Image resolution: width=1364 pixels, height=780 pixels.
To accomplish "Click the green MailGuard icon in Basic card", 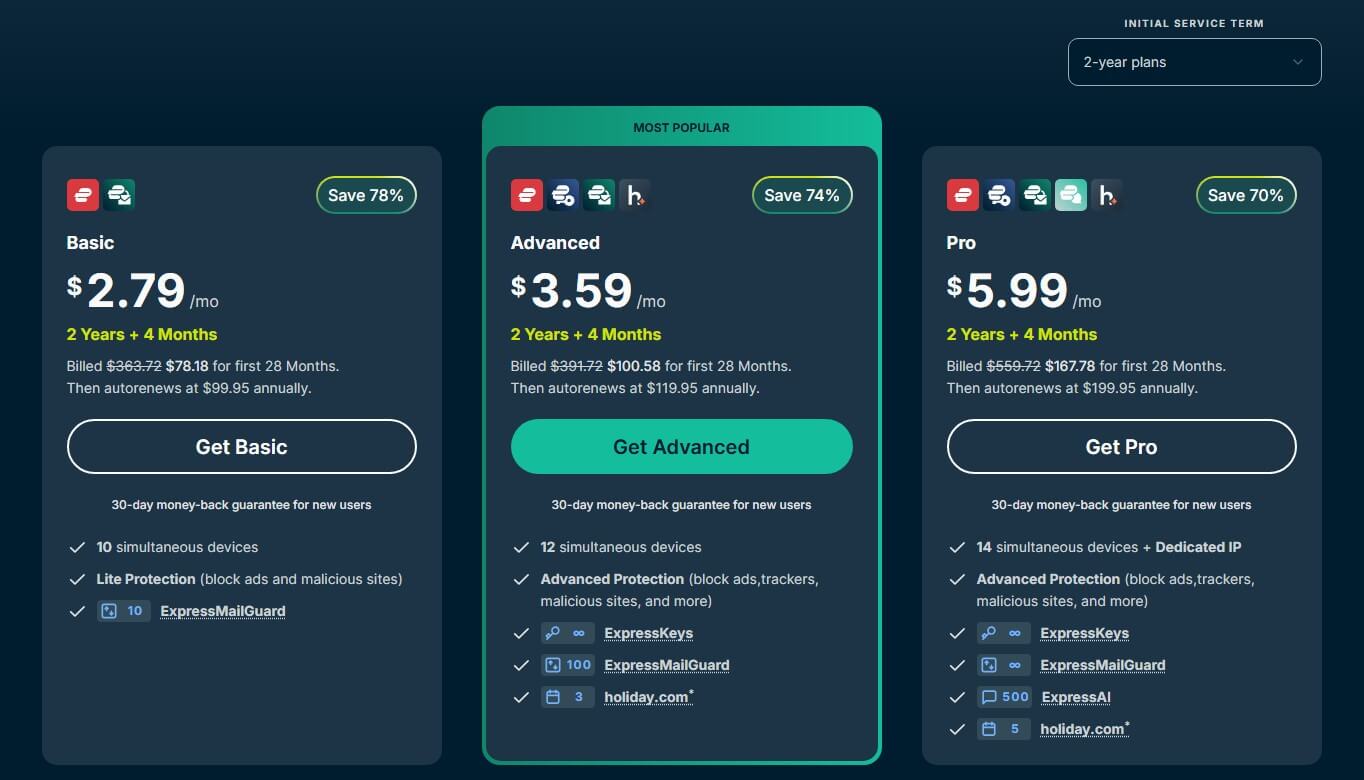I will click(x=119, y=195).
